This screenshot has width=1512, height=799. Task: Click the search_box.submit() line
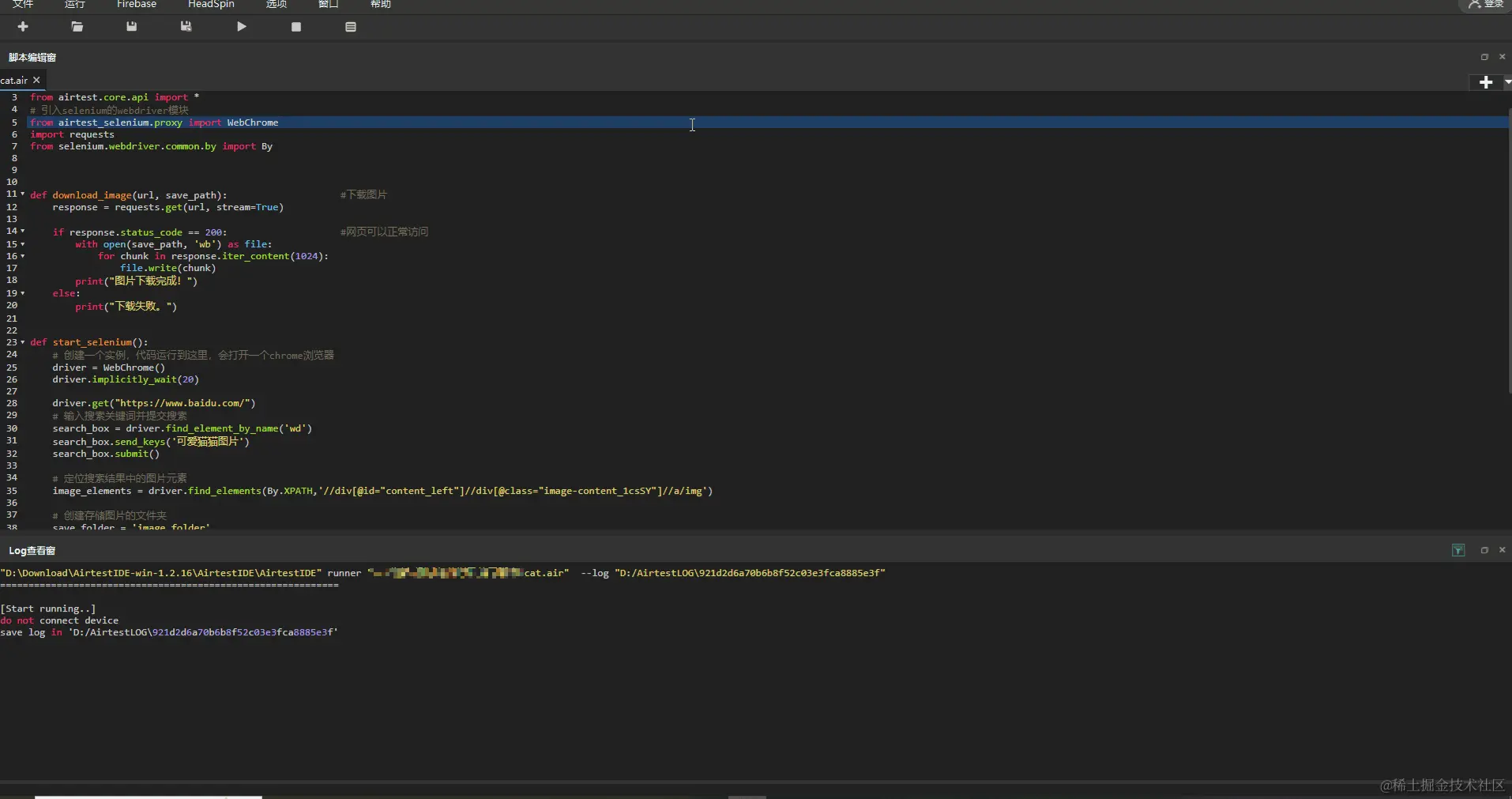coord(106,454)
